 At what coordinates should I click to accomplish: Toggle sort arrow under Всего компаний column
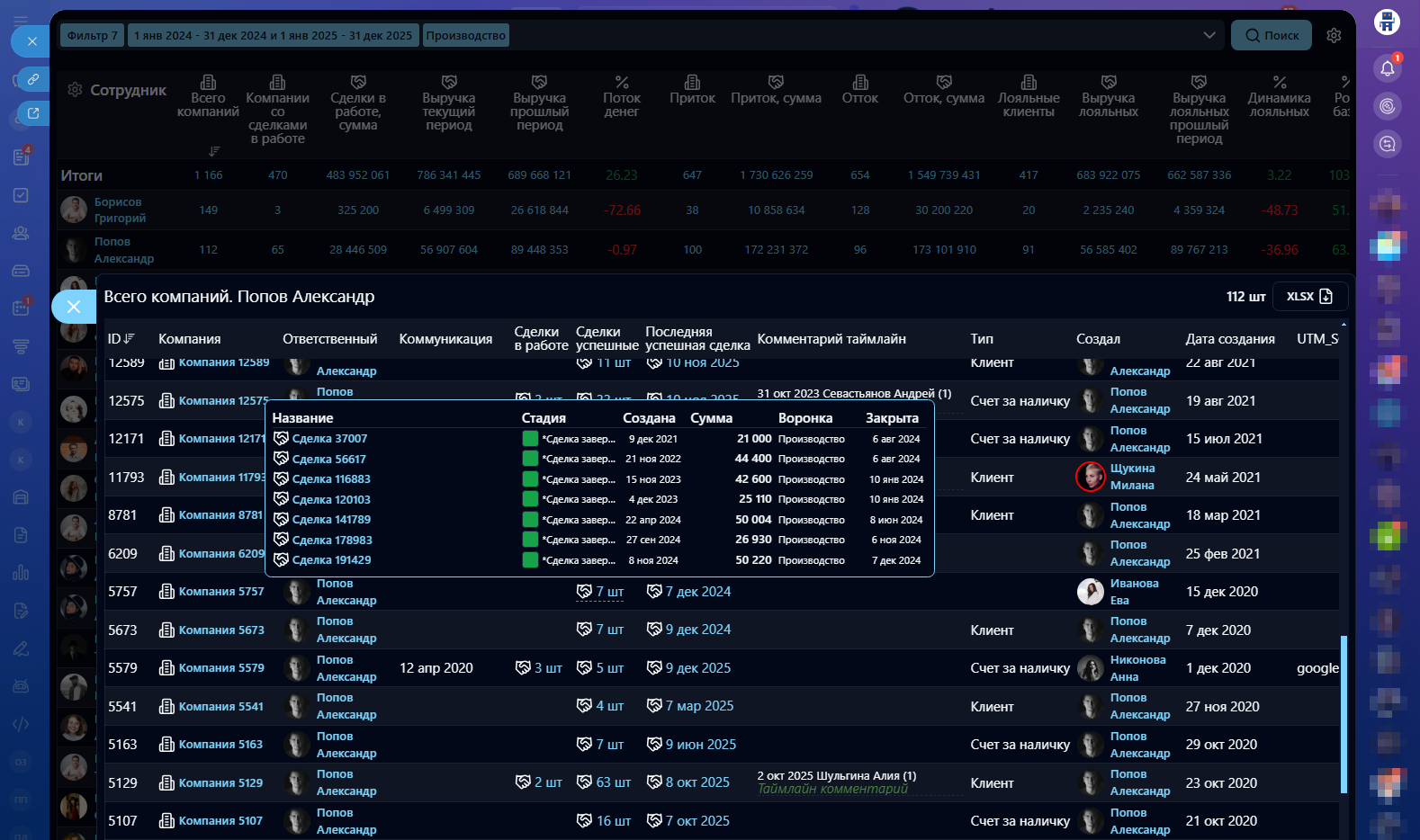(214, 151)
